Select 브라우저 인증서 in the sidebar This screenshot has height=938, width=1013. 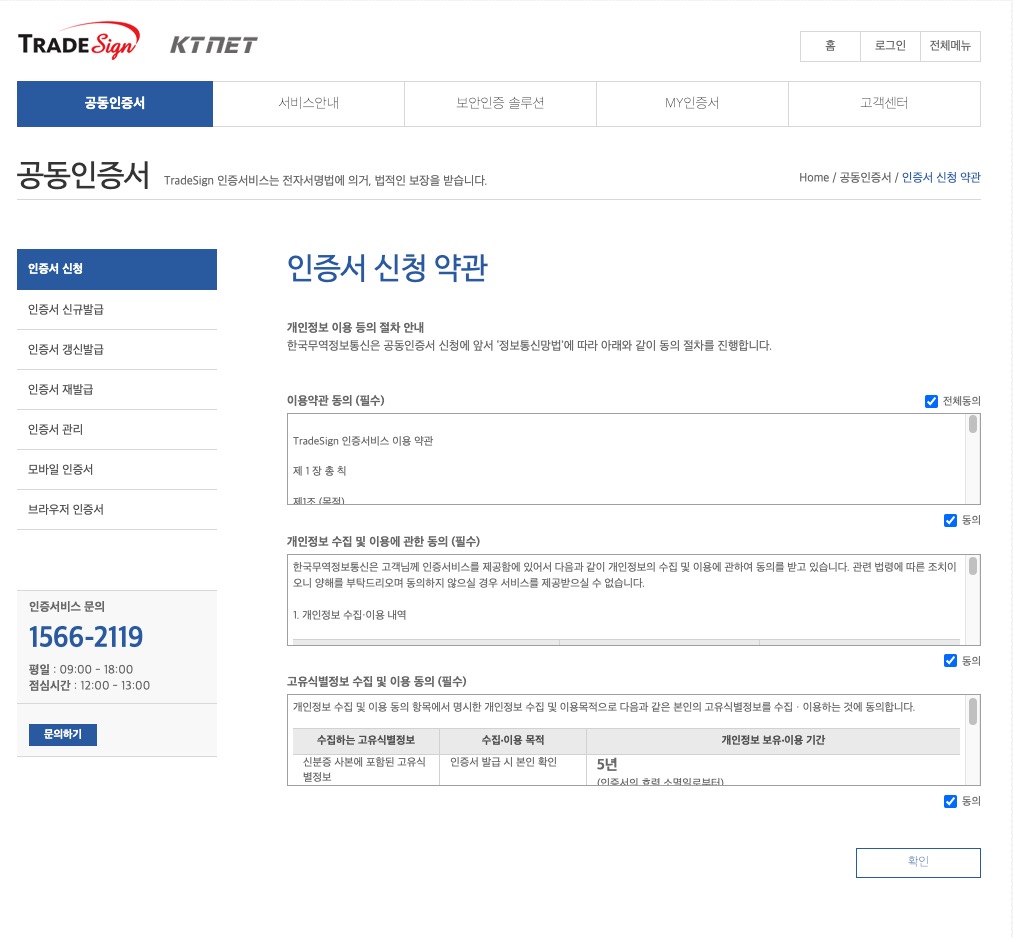(x=116, y=509)
